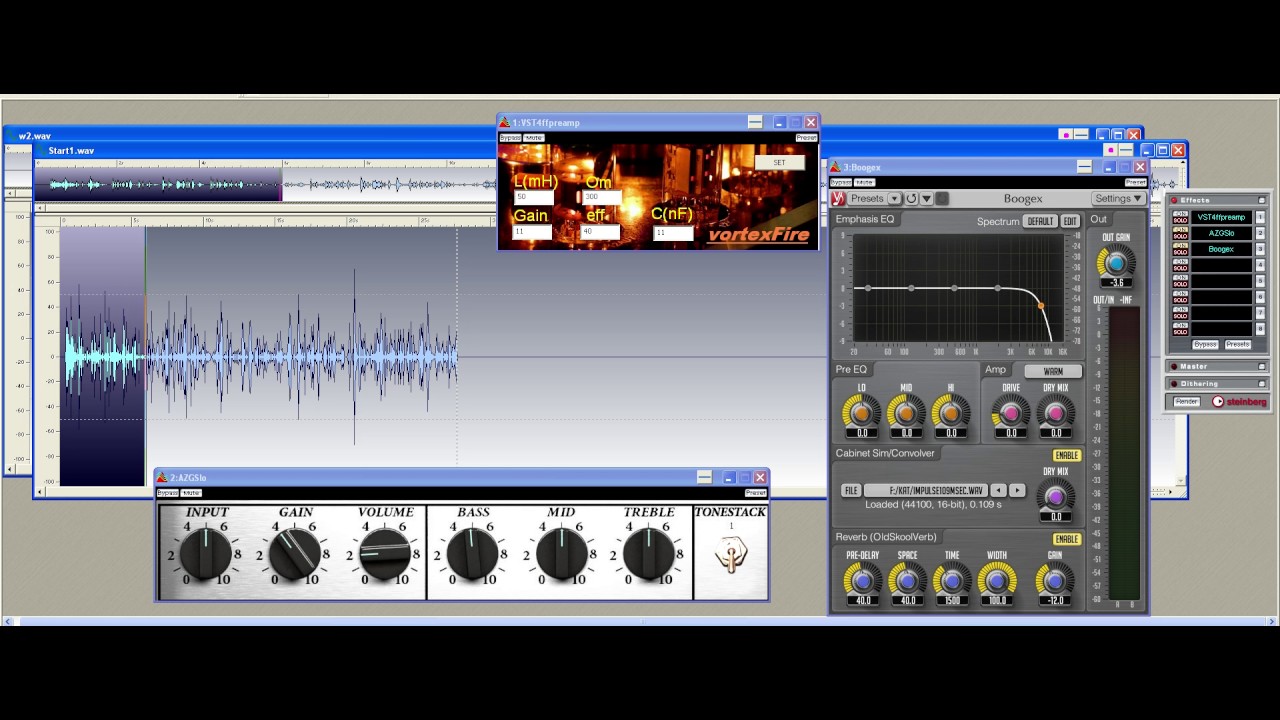Click the BASS knob on AZGSlo amp
Image resolution: width=1280 pixels, height=720 pixels.
click(x=473, y=554)
